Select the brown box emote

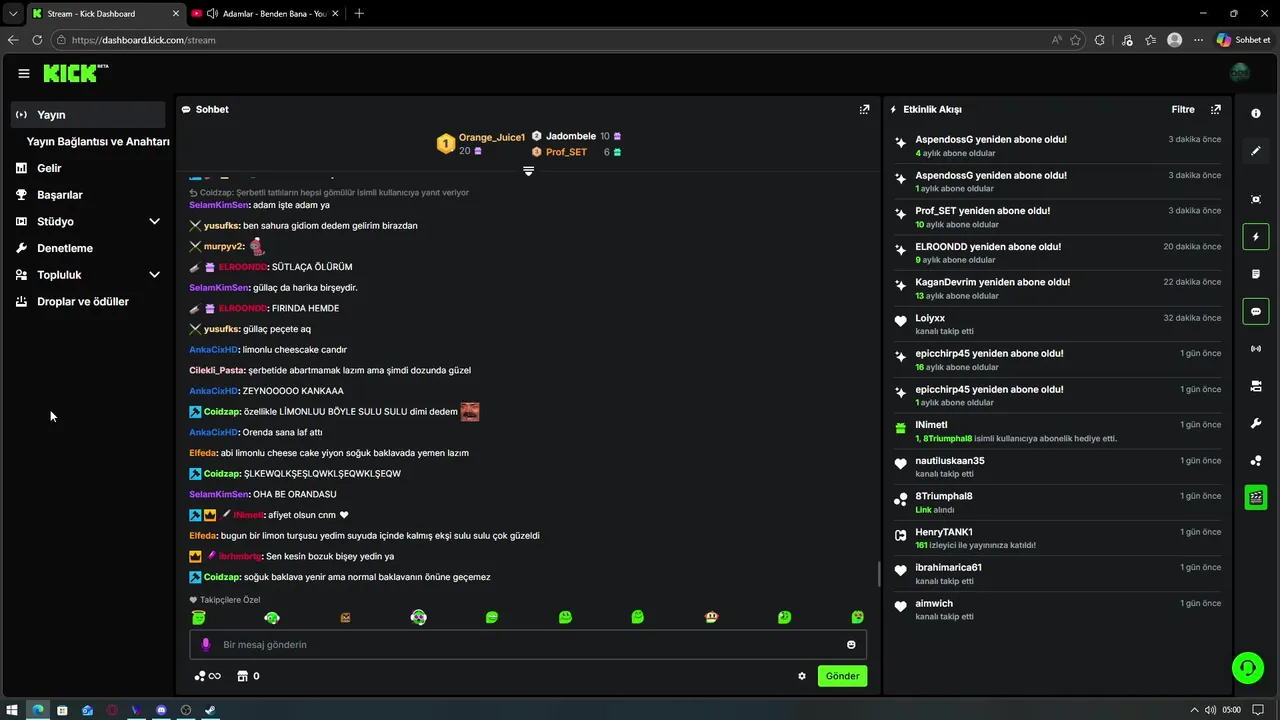[345, 617]
